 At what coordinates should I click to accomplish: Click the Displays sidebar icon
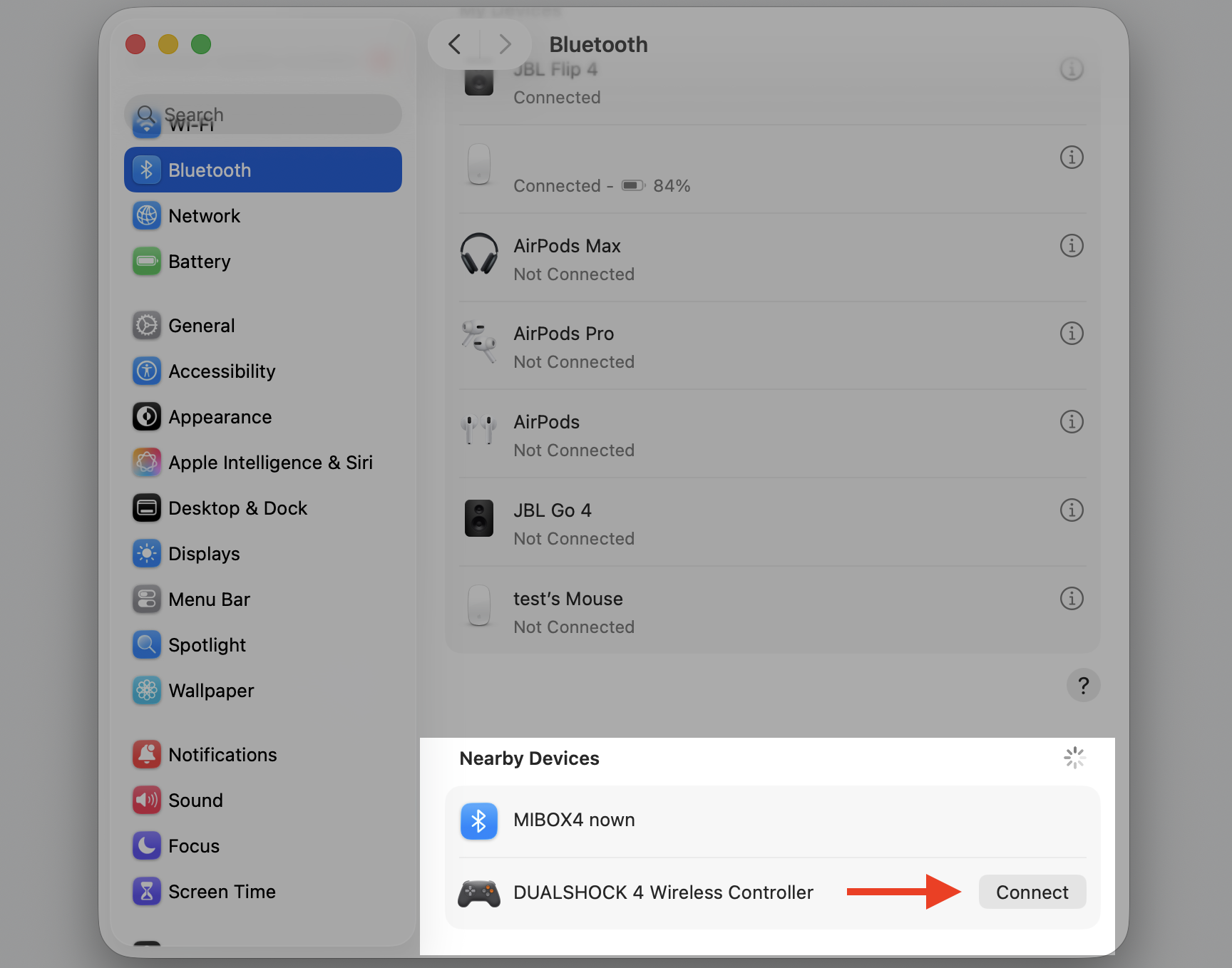(147, 554)
